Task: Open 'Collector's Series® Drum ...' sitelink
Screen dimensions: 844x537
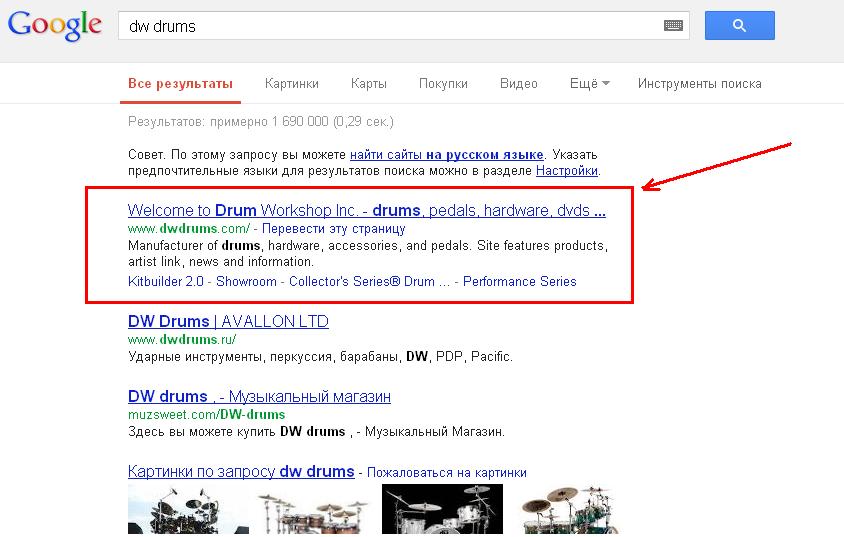Action: [x=369, y=281]
